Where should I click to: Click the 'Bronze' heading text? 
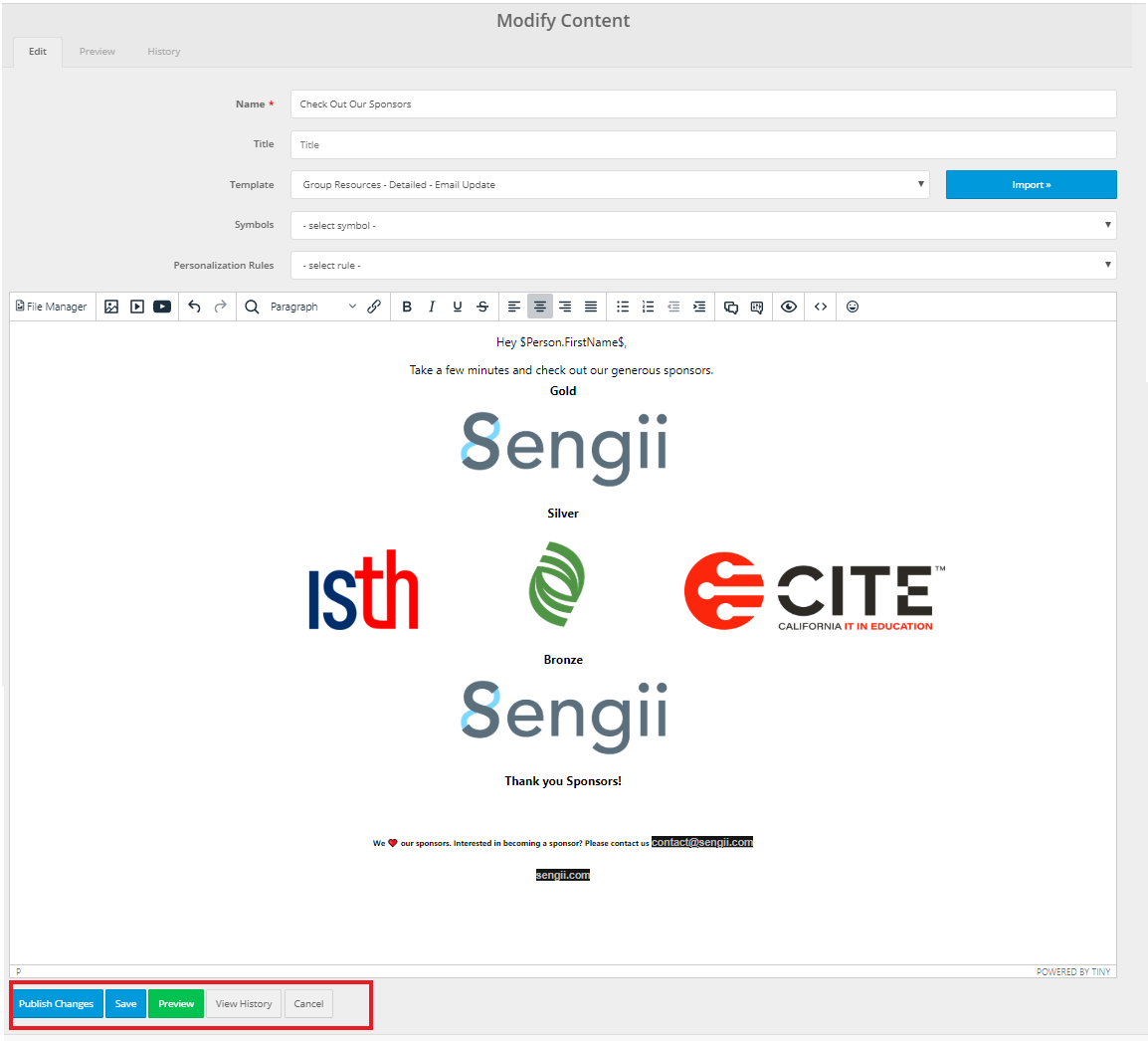coord(563,660)
